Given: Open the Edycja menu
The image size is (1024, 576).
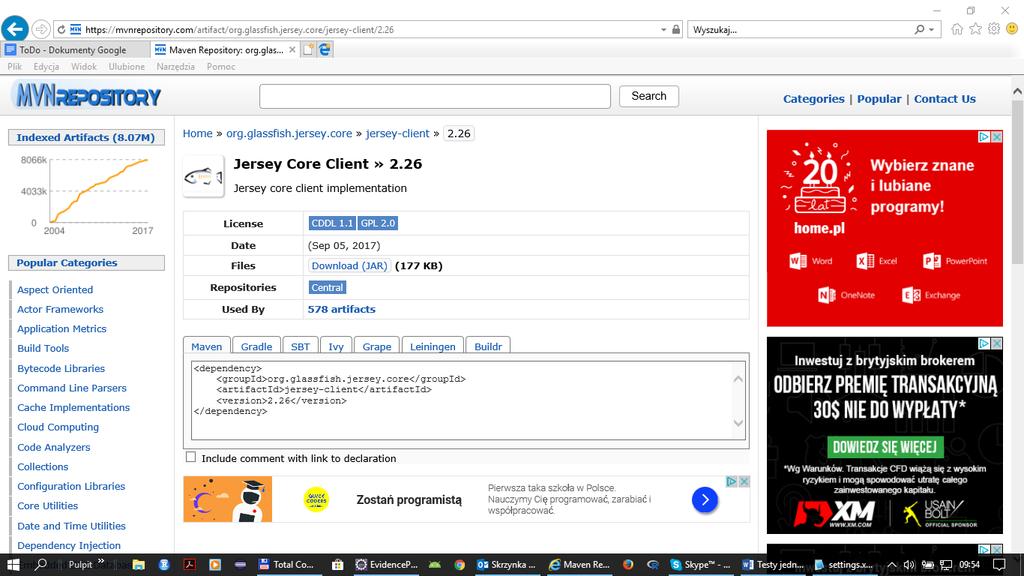Looking at the screenshot, I should click(x=46, y=67).
